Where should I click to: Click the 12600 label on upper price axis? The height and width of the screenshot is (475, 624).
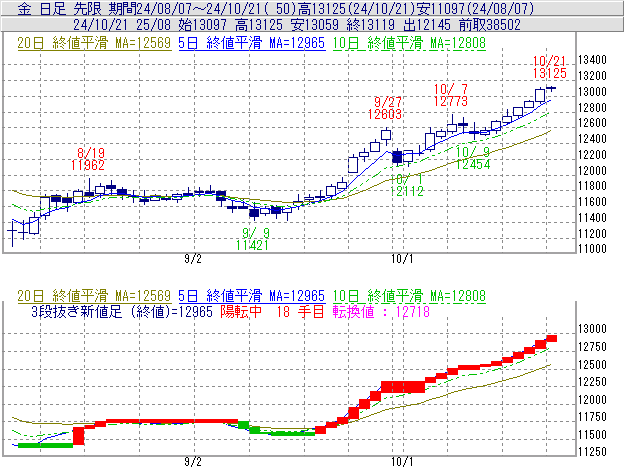coord(592,123)
